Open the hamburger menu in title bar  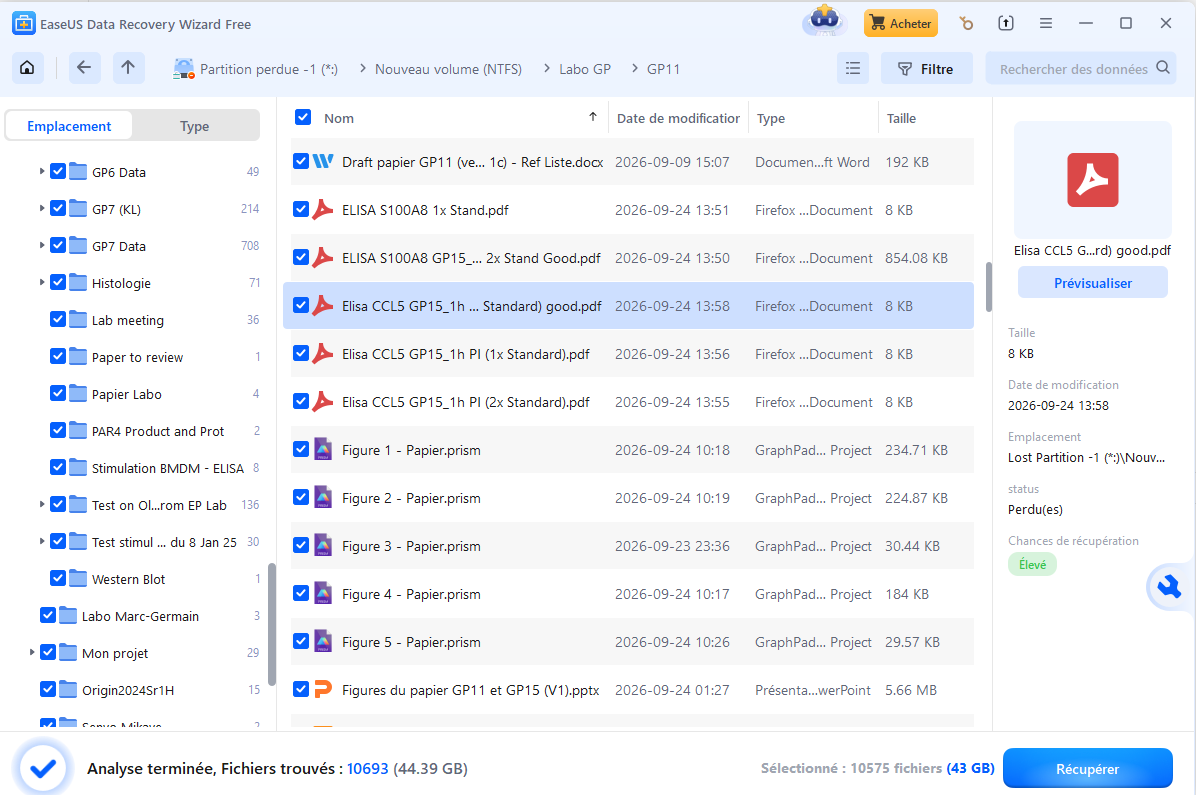[x=1046, y=24]
